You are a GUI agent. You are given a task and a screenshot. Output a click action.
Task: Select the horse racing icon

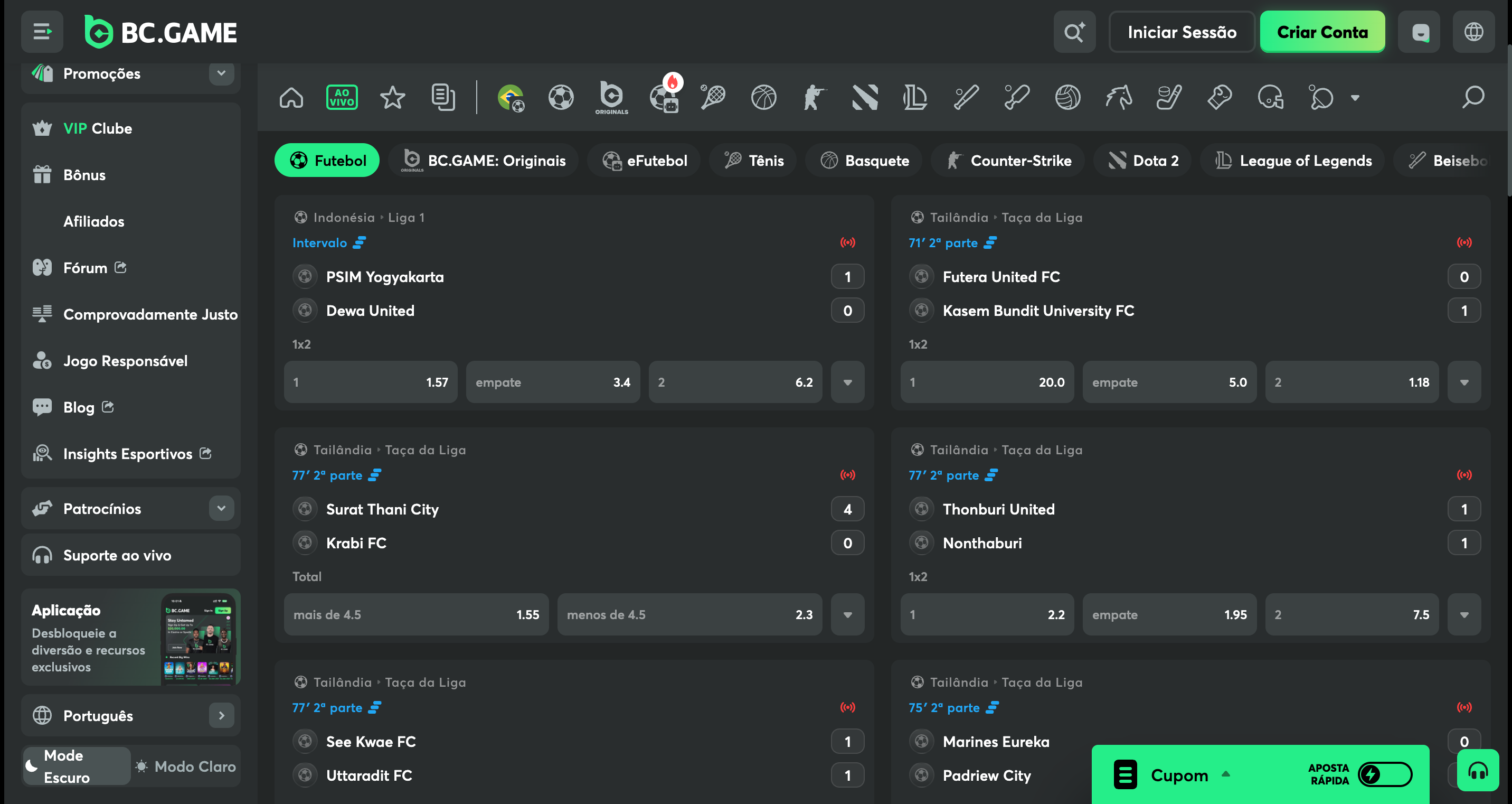click(x=1118, y=98)
